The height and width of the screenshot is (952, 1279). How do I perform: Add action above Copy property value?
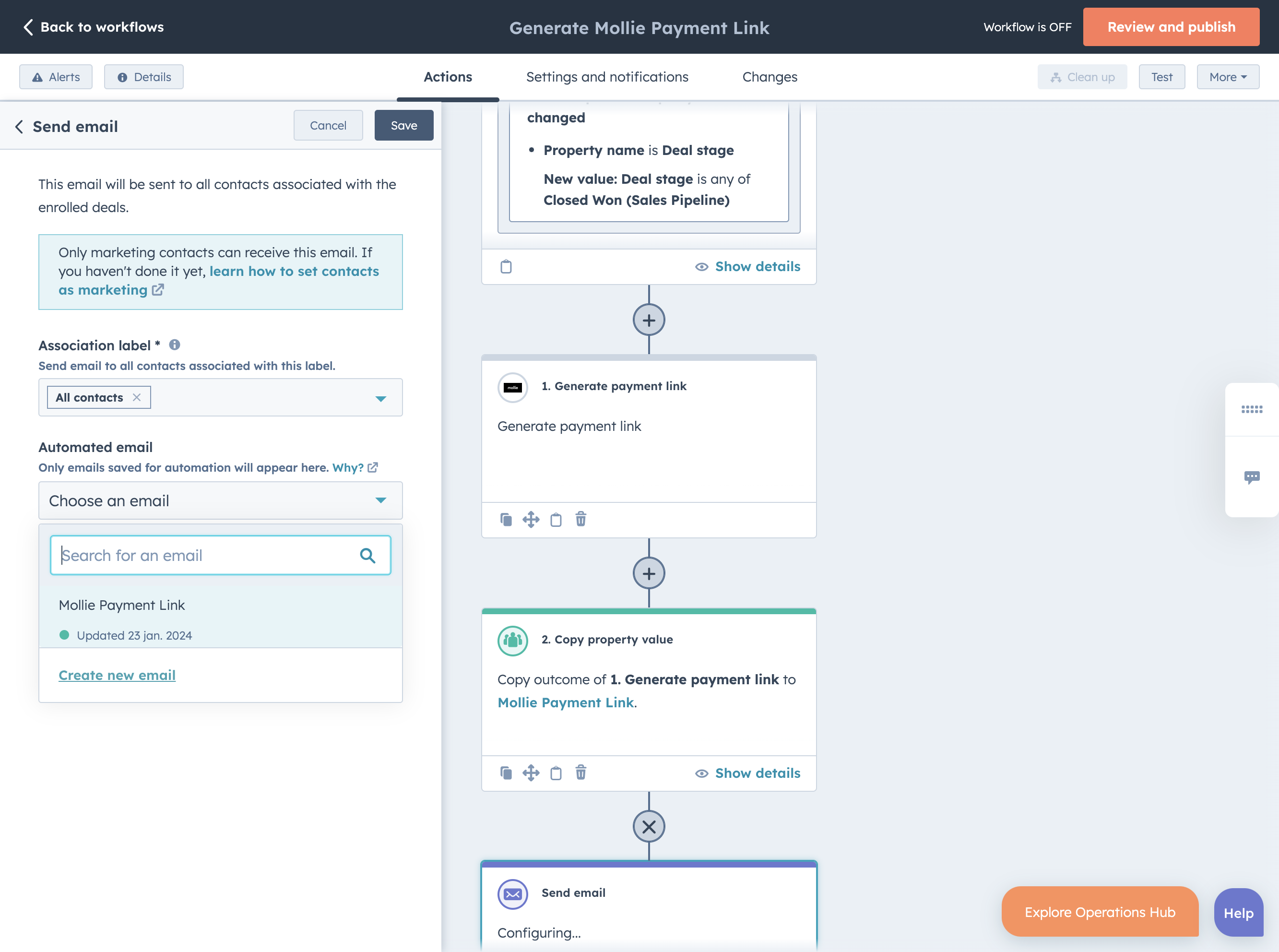pyautogui.click(x=649, y=573)
